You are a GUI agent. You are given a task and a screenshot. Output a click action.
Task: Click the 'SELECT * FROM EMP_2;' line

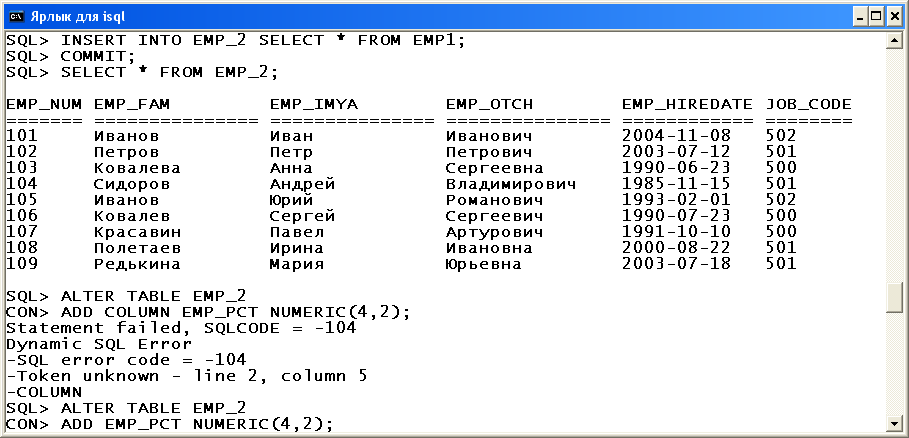pos(143,72)
